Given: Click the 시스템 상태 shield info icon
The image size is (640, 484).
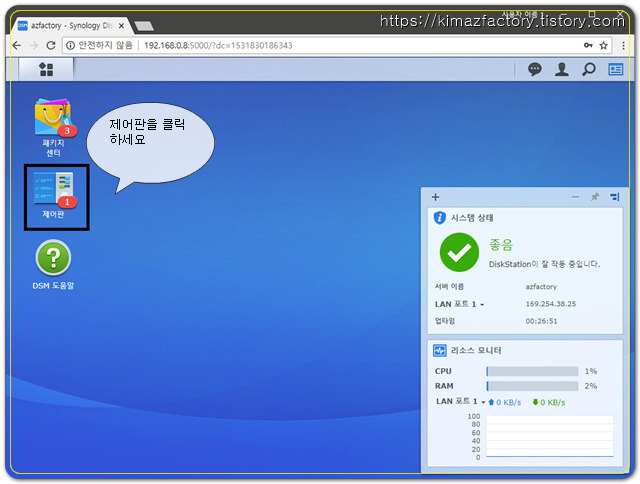Looking at the screenshot, I should coord(440,218).
